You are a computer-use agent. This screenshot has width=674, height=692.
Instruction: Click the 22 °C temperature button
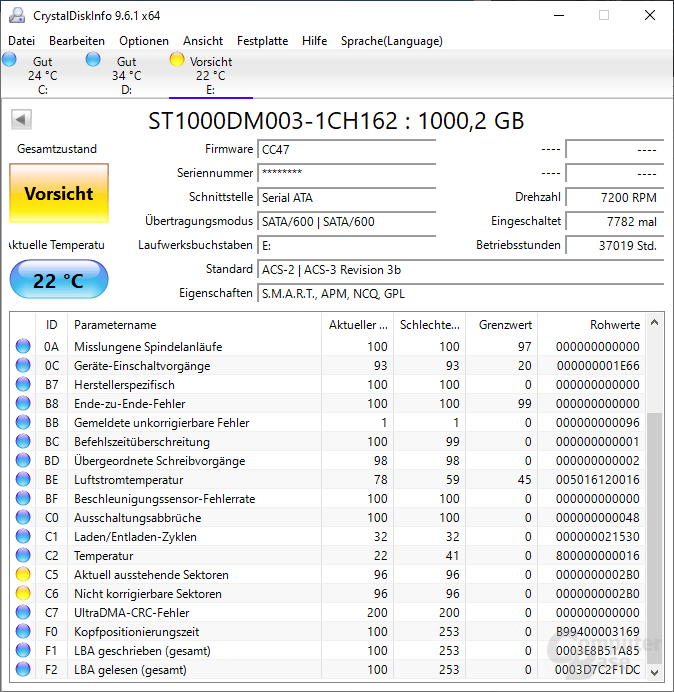point(58,281)
